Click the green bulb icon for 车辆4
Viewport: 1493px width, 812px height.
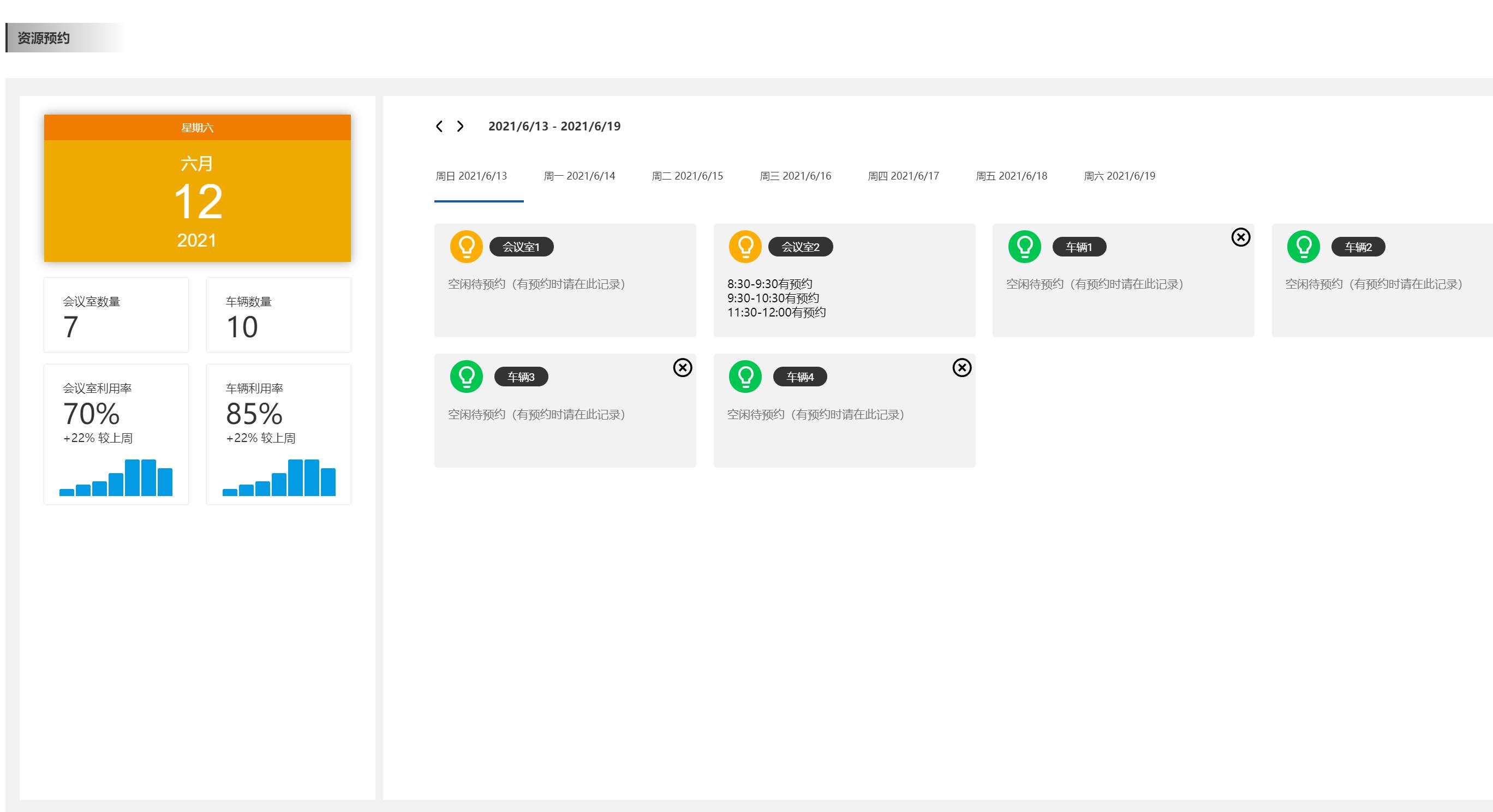pos(745,377)
